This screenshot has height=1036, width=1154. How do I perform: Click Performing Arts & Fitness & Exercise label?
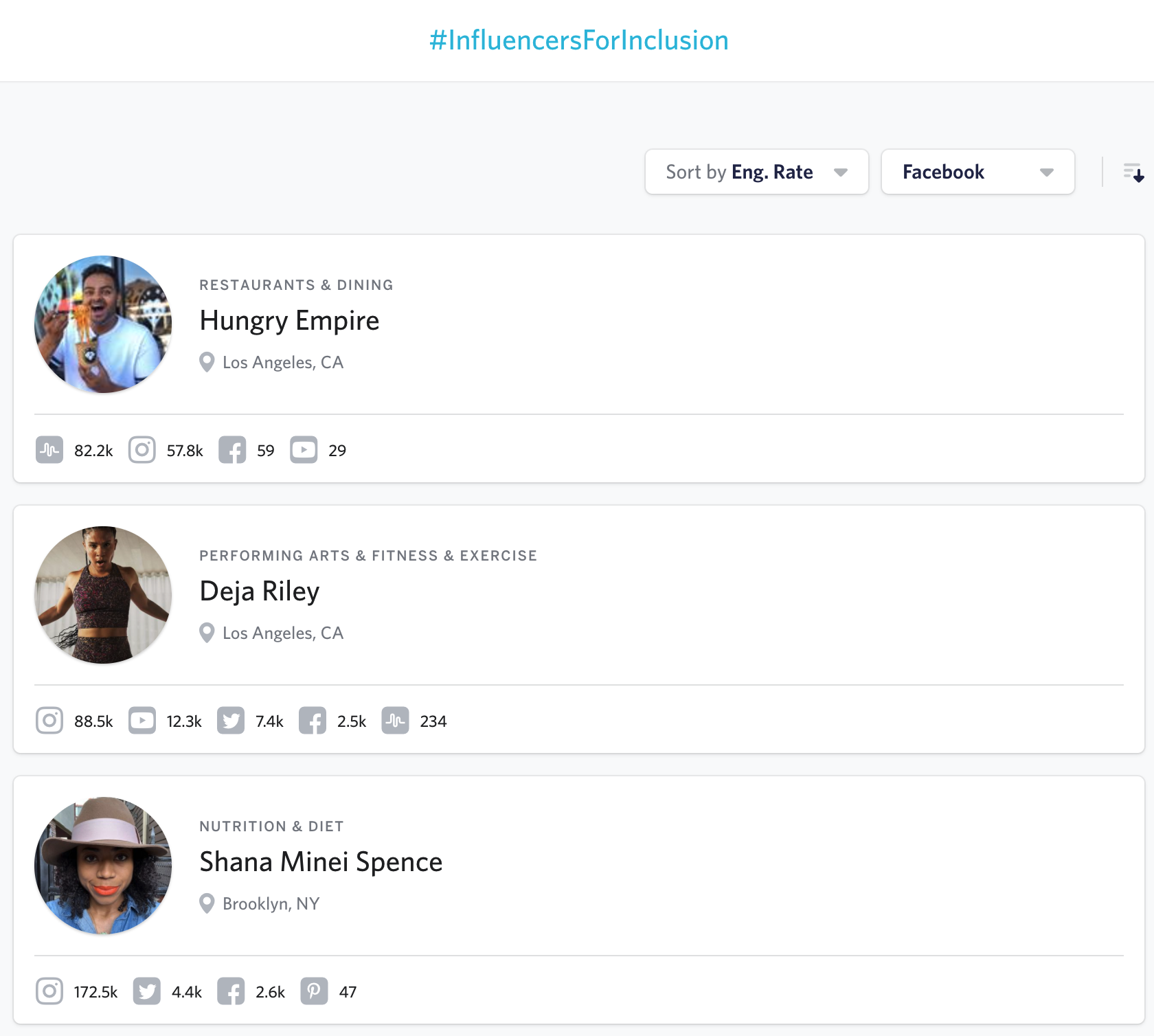pyautogui.click(x=368, y=556)
